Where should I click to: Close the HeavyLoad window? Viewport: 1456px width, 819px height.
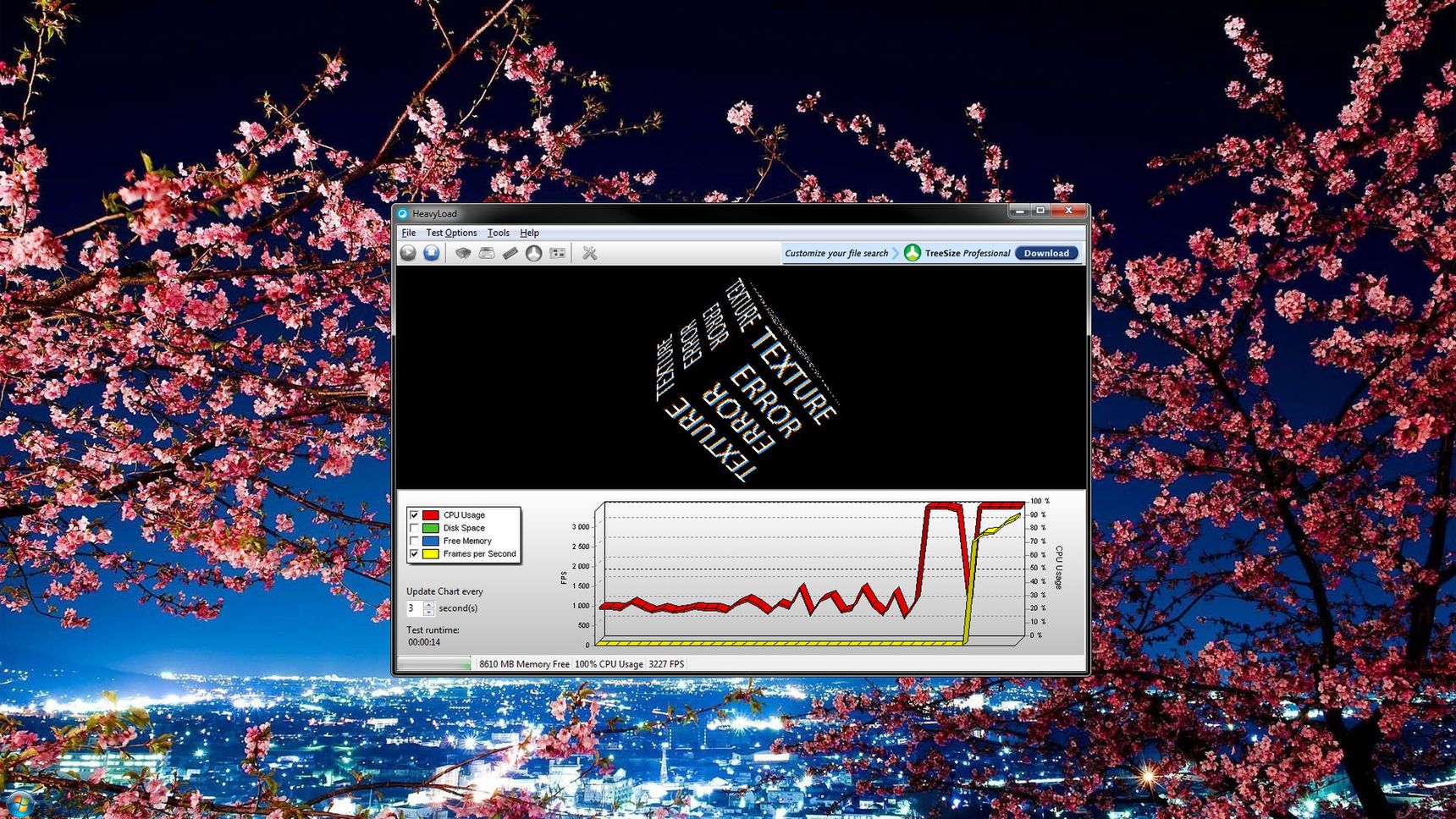pyautogui.click(x=1069, y=211)
